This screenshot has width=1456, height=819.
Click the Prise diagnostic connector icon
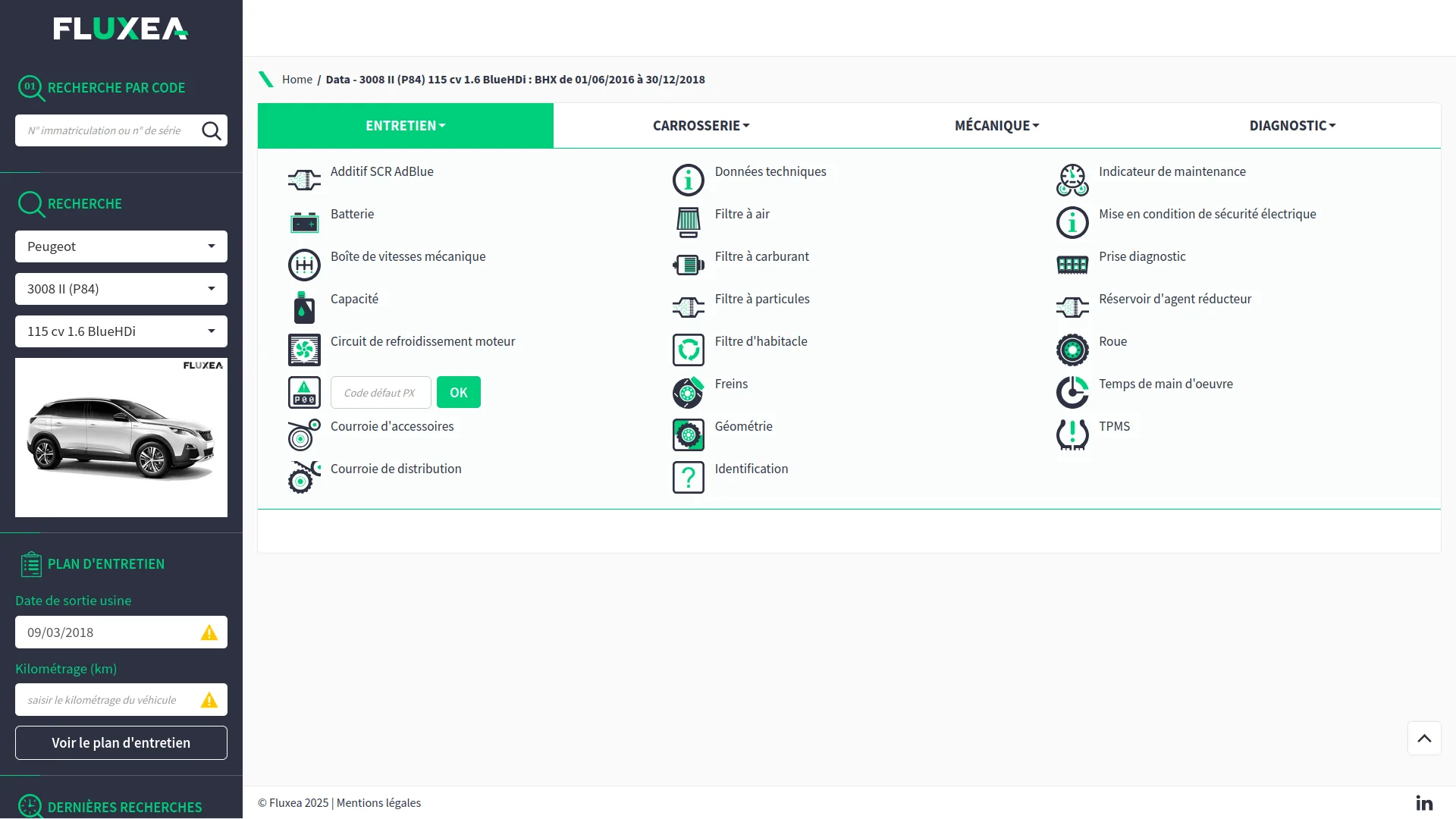click(x=1072, y=265)
